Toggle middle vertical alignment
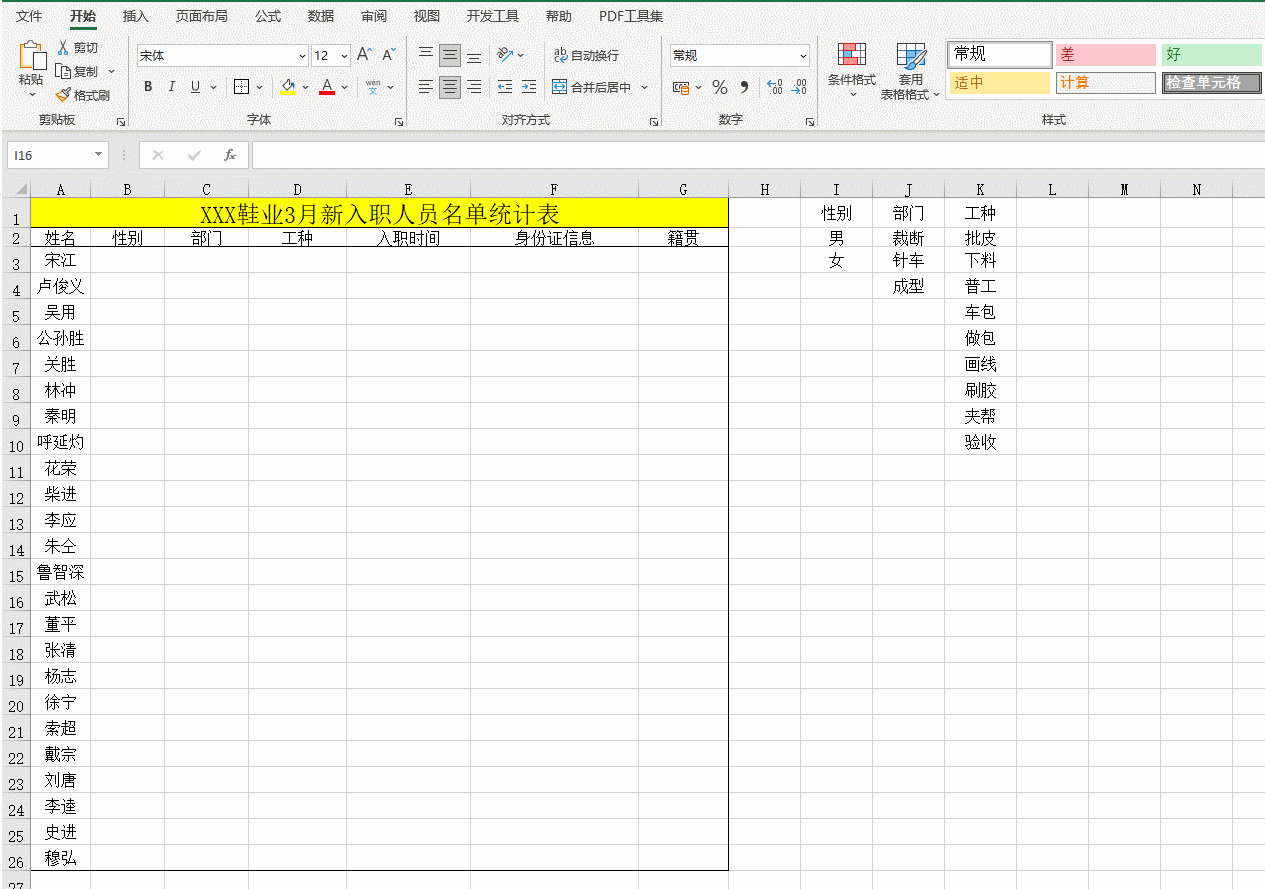The height and width of the screenshot is (889, 1265). pyautogui.click(x=450, y=55)
